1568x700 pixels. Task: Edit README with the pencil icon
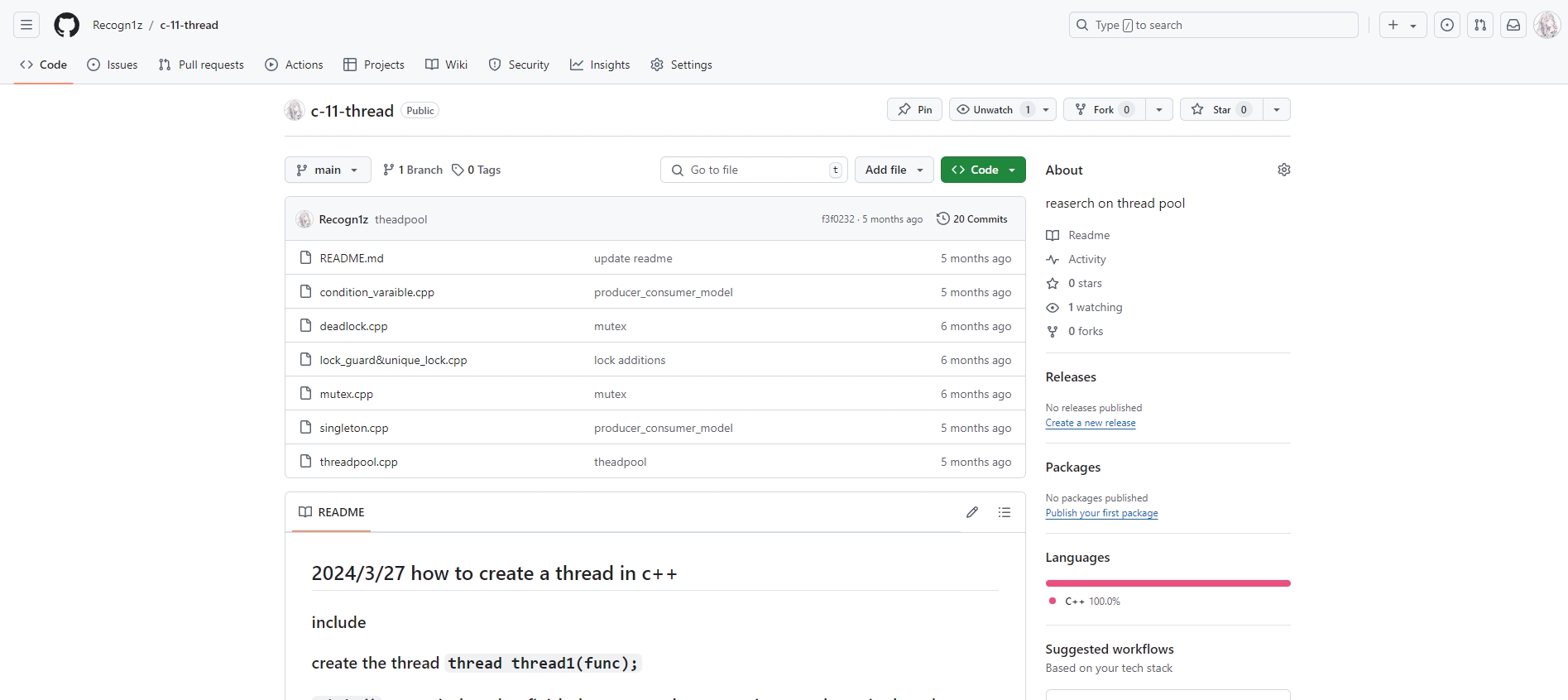point(972,512)
